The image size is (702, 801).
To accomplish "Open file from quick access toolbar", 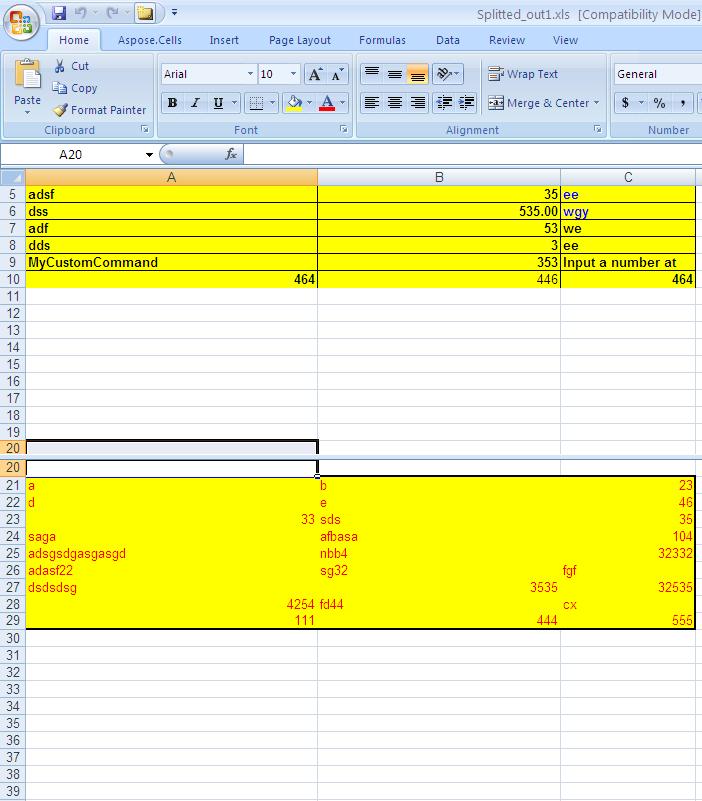I will [x=145, y=13].
